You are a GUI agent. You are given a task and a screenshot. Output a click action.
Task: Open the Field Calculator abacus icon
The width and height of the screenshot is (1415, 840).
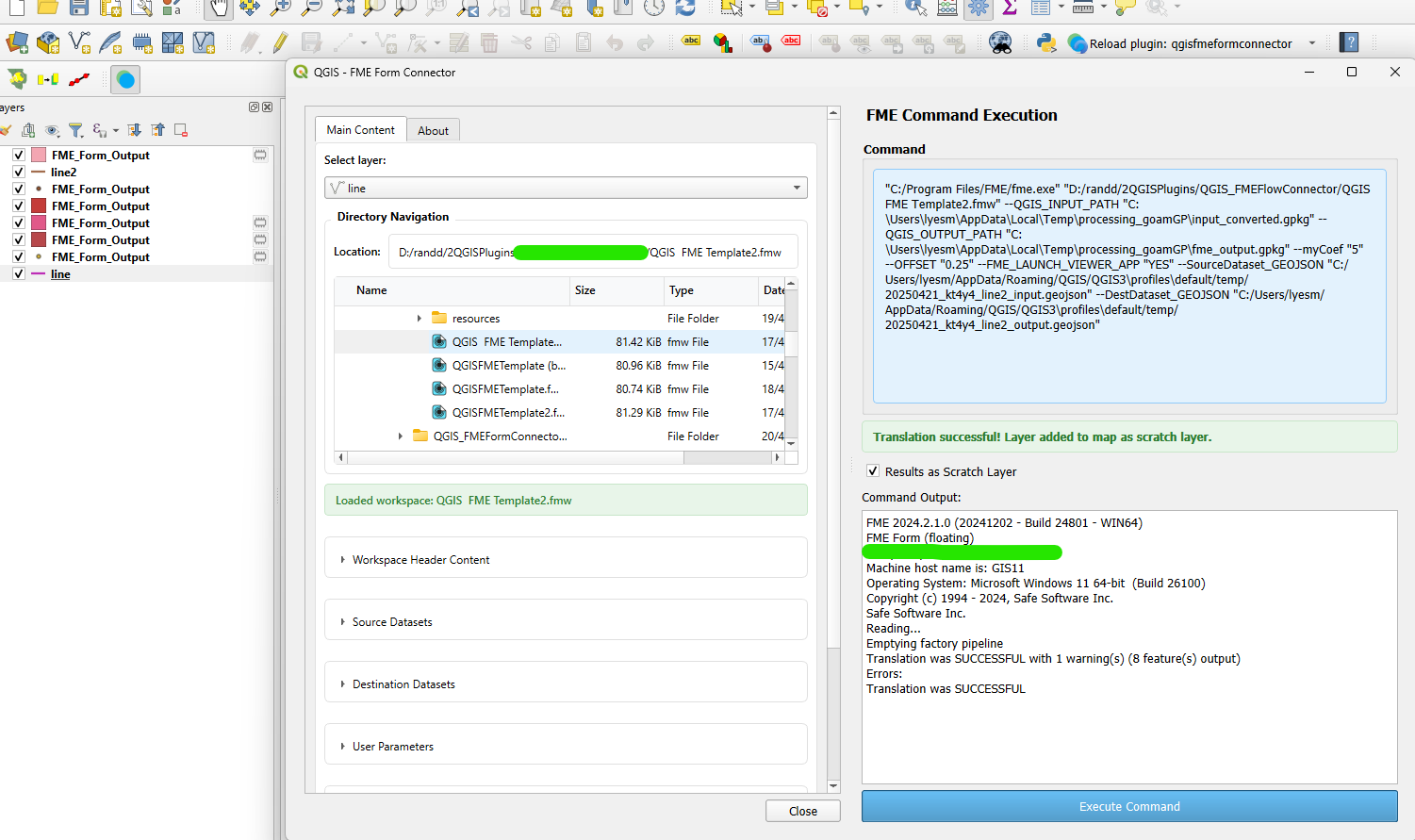tap(947, 8)
